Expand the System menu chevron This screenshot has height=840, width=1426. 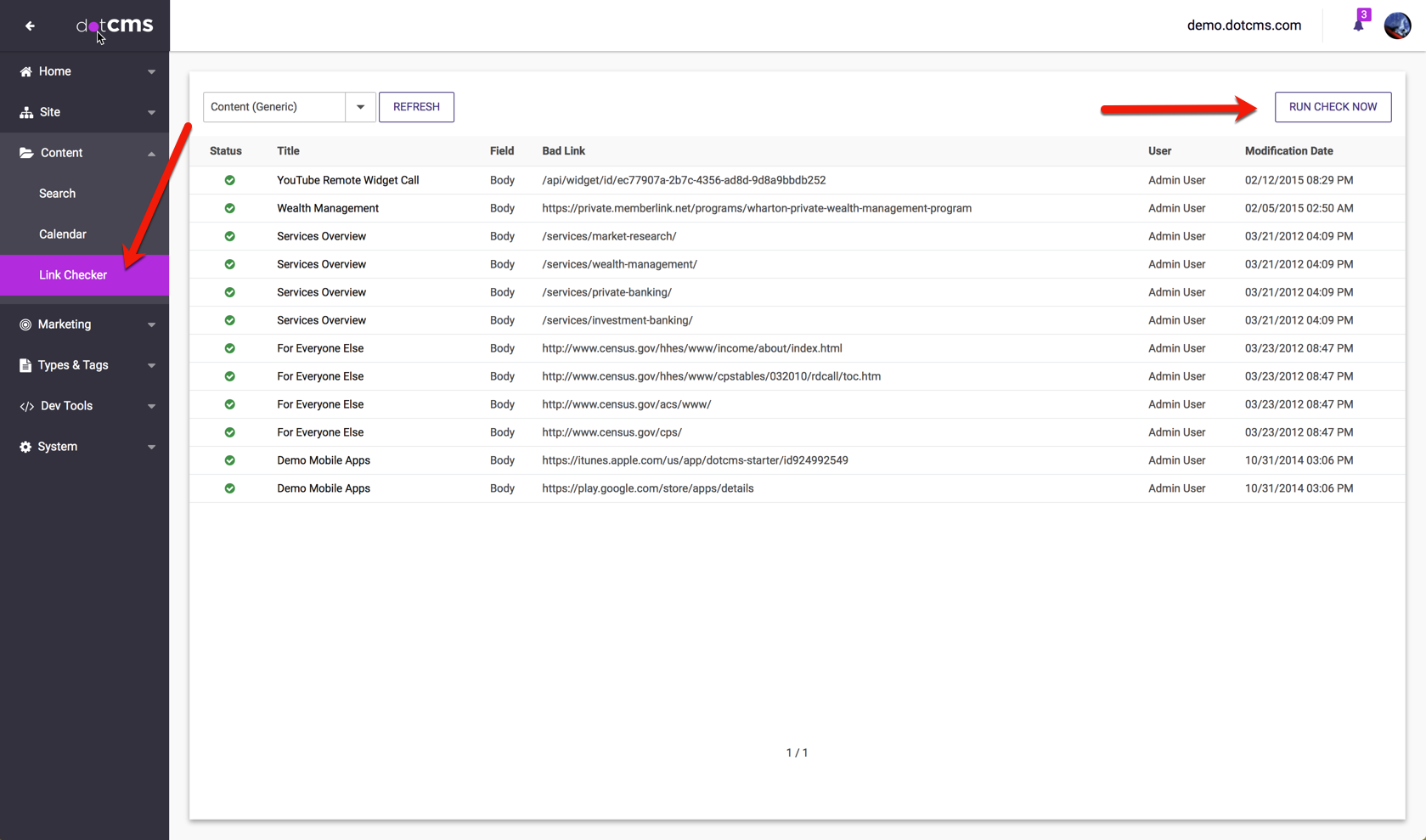tap(151, 447)
